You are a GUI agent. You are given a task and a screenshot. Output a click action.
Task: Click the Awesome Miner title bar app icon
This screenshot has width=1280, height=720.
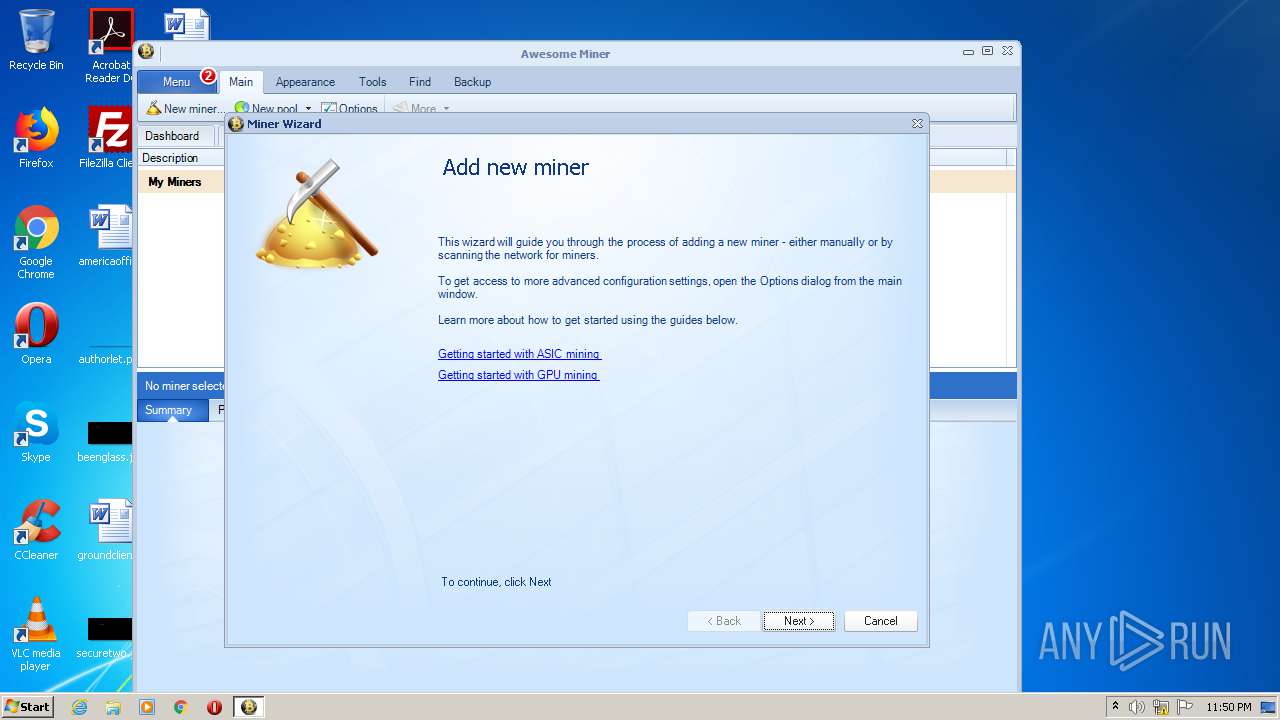pyautogui.click(x=146, y=52)
